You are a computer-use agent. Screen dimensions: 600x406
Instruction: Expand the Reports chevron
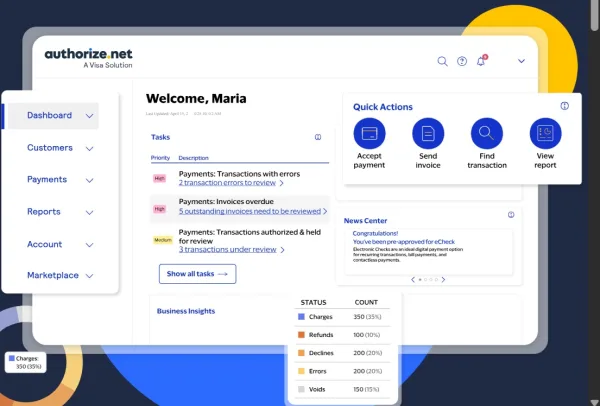[x=89, y=212]
